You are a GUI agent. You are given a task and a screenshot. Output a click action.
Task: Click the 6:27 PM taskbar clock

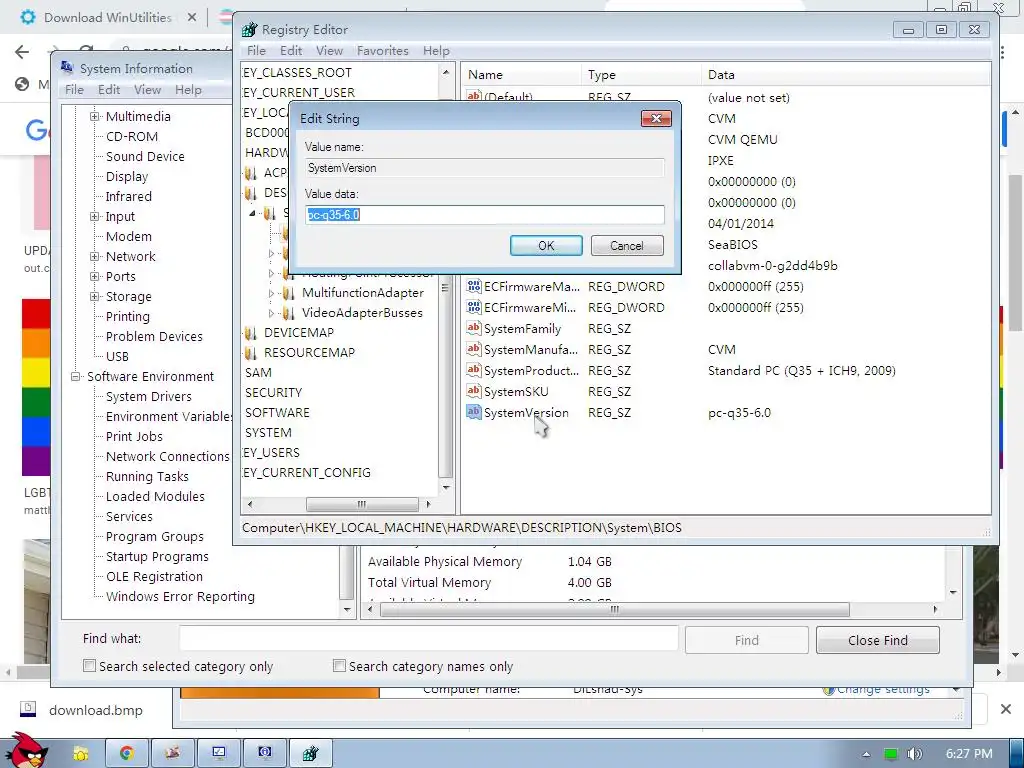(969, 754)
